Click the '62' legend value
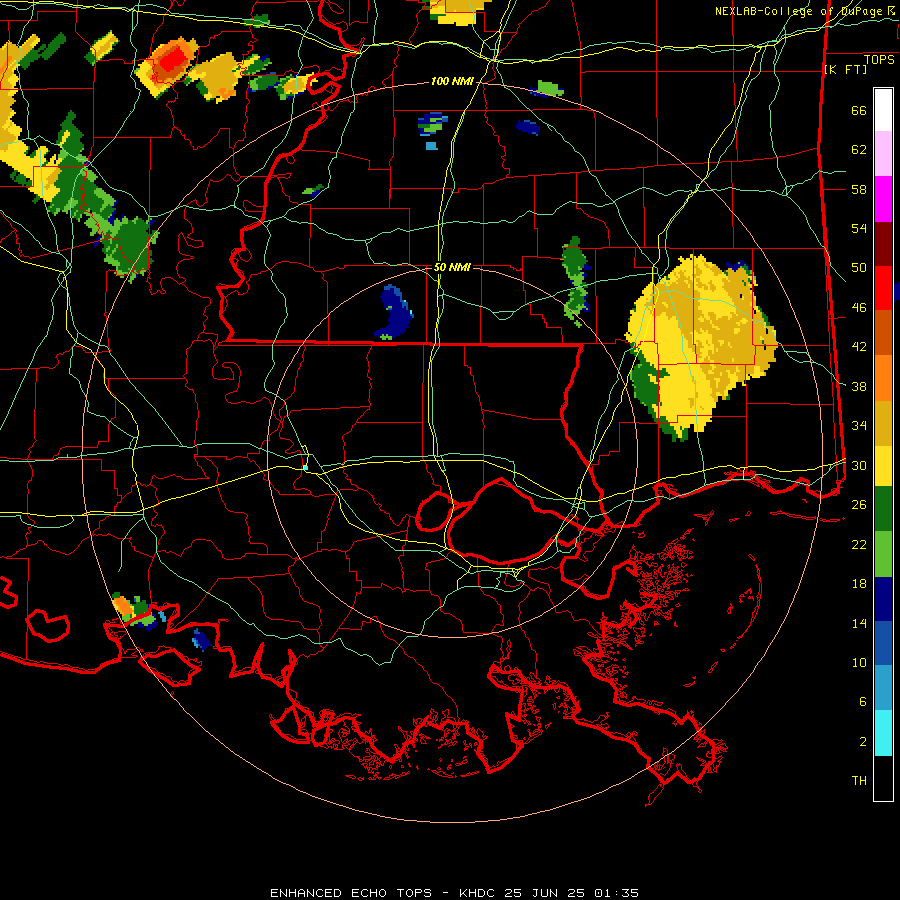 click(x=859, y=150)
